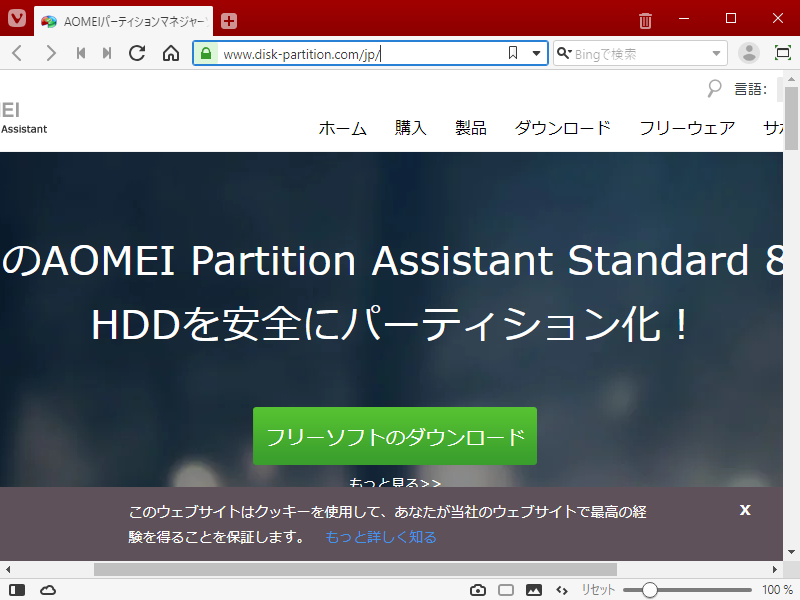Screen dimensions: 800x600
Task: Click the extensions toggle icon in toolbar
Action: (x=782, y=53)
